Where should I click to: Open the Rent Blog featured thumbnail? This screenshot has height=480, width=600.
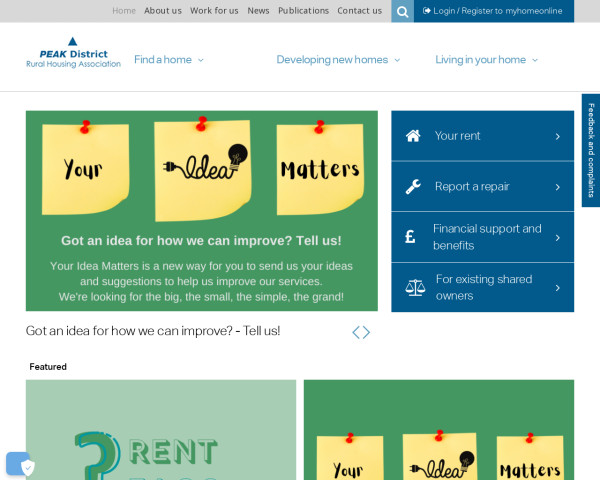tap(161, 430)
